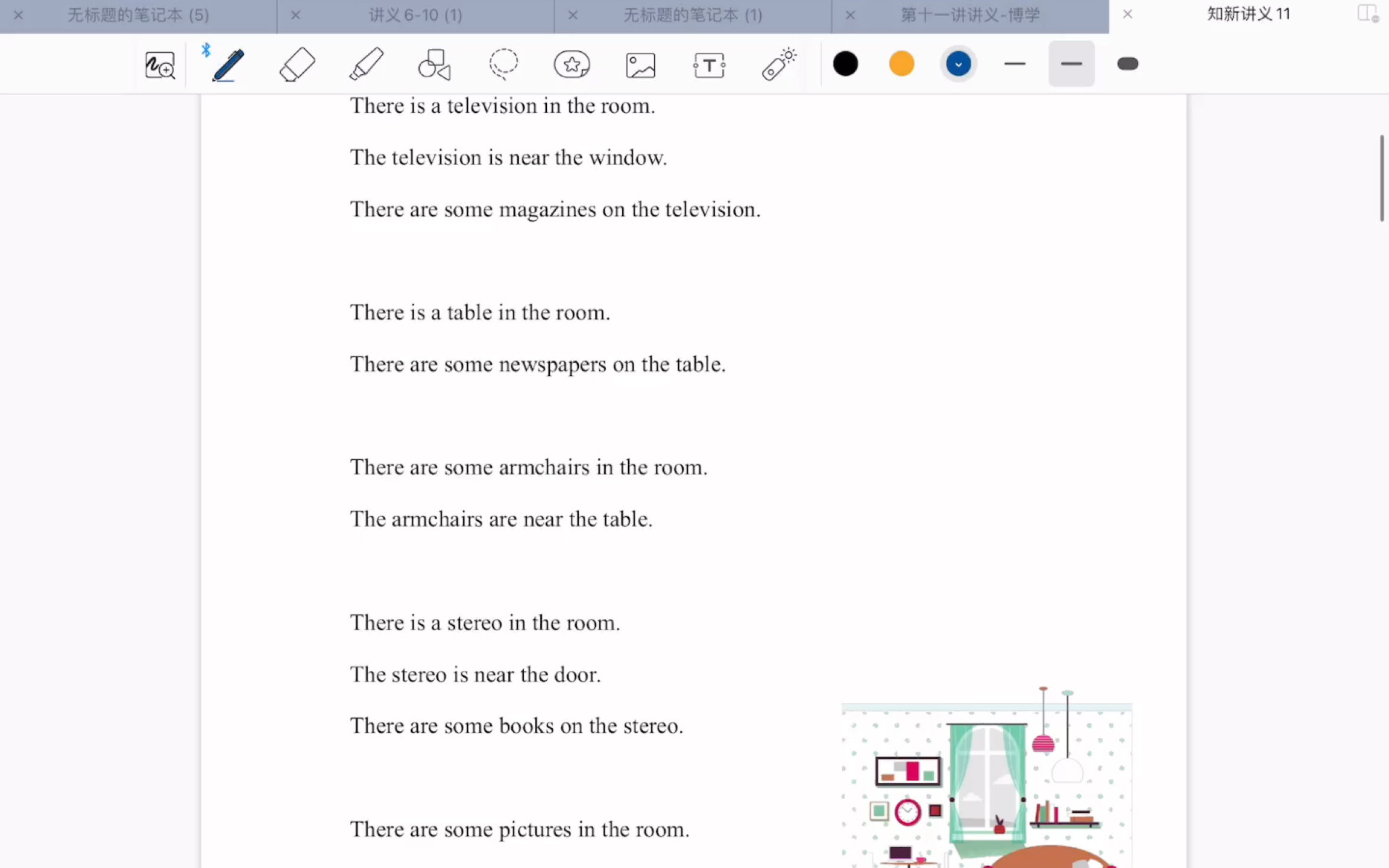Open the Elements sticker tool
Image resolution: width=1389 pixels, height=868 pixels.
(x=572, y=64)
